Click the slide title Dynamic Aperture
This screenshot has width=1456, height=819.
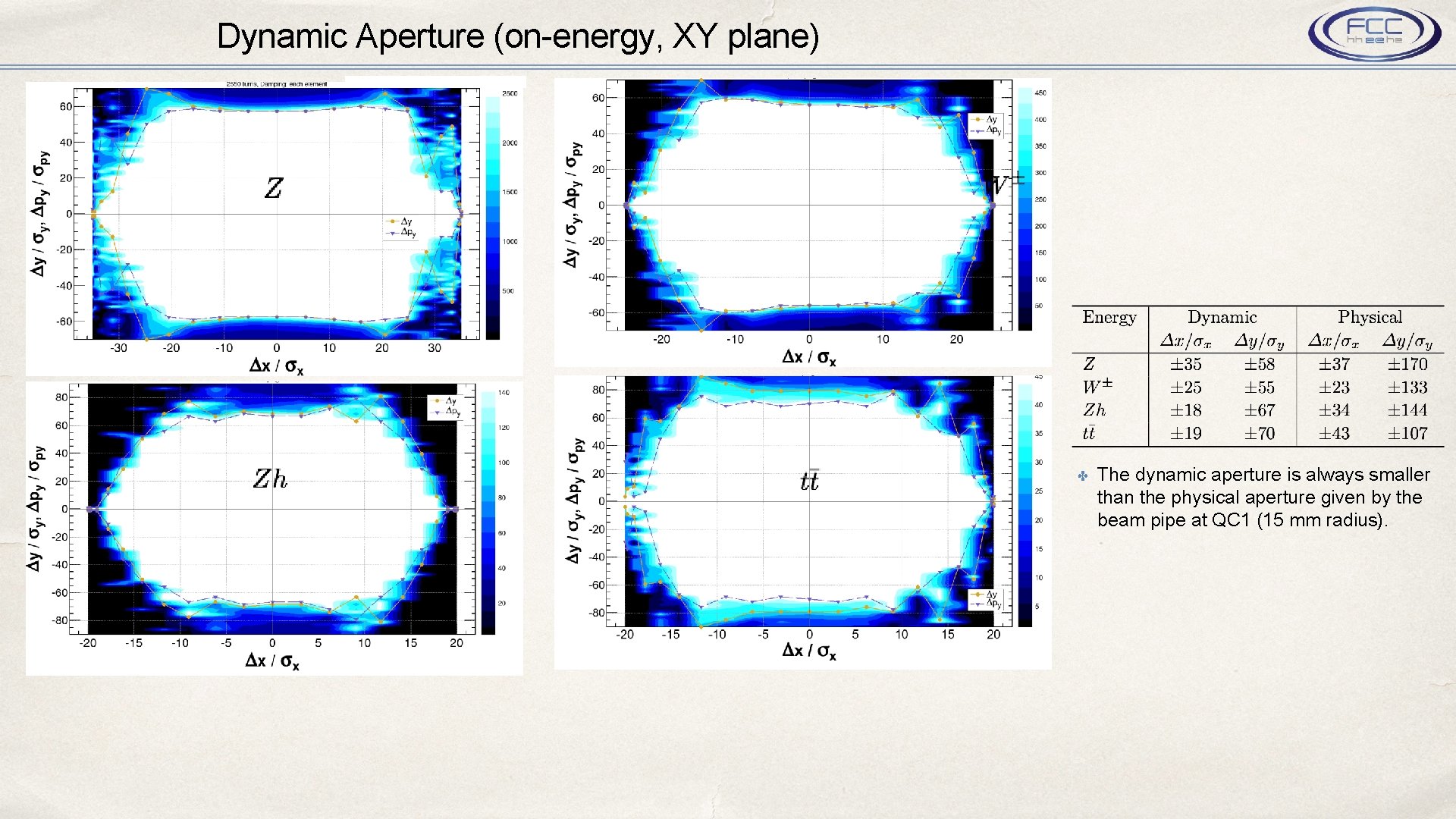[518, 36]
